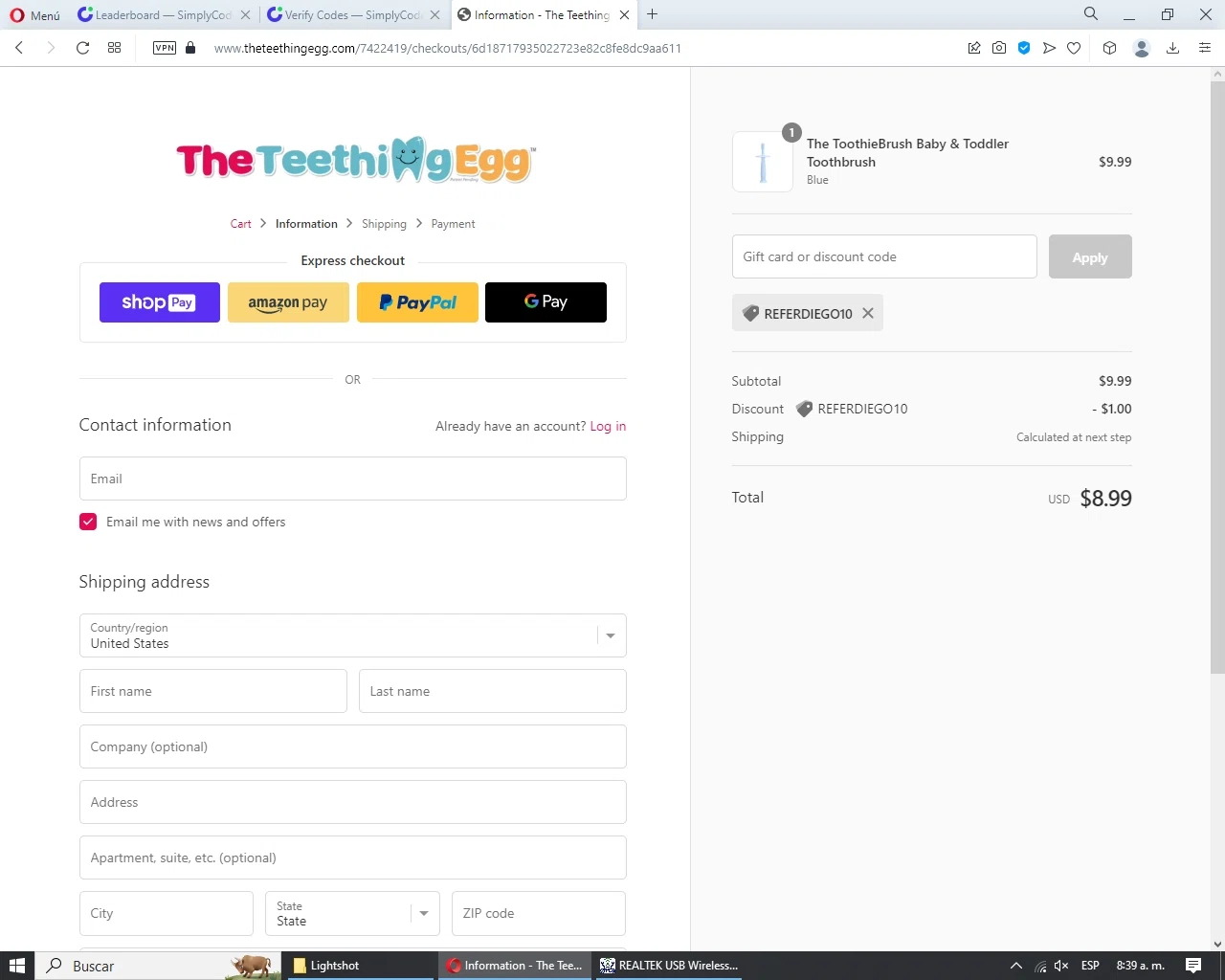
Task: Click The Teething Egg logo
Action: coord(356,160)
